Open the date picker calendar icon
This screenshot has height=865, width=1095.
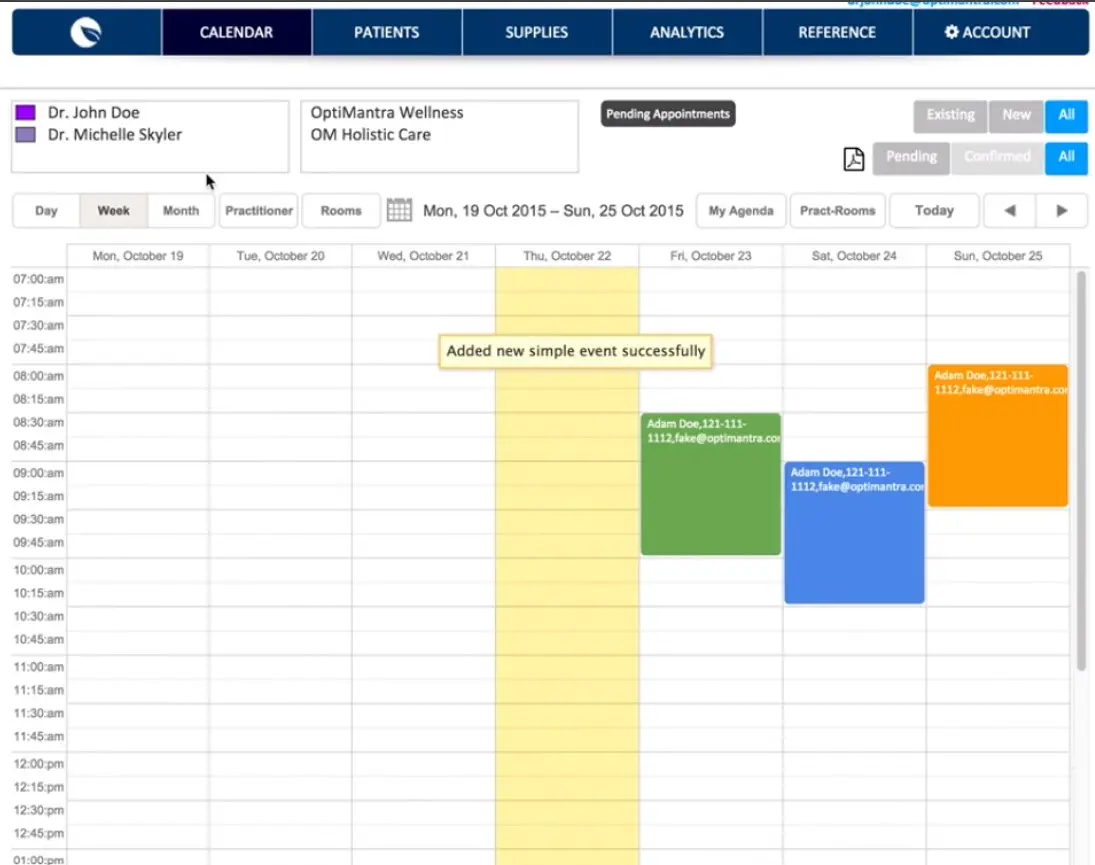tap(399, 210)
